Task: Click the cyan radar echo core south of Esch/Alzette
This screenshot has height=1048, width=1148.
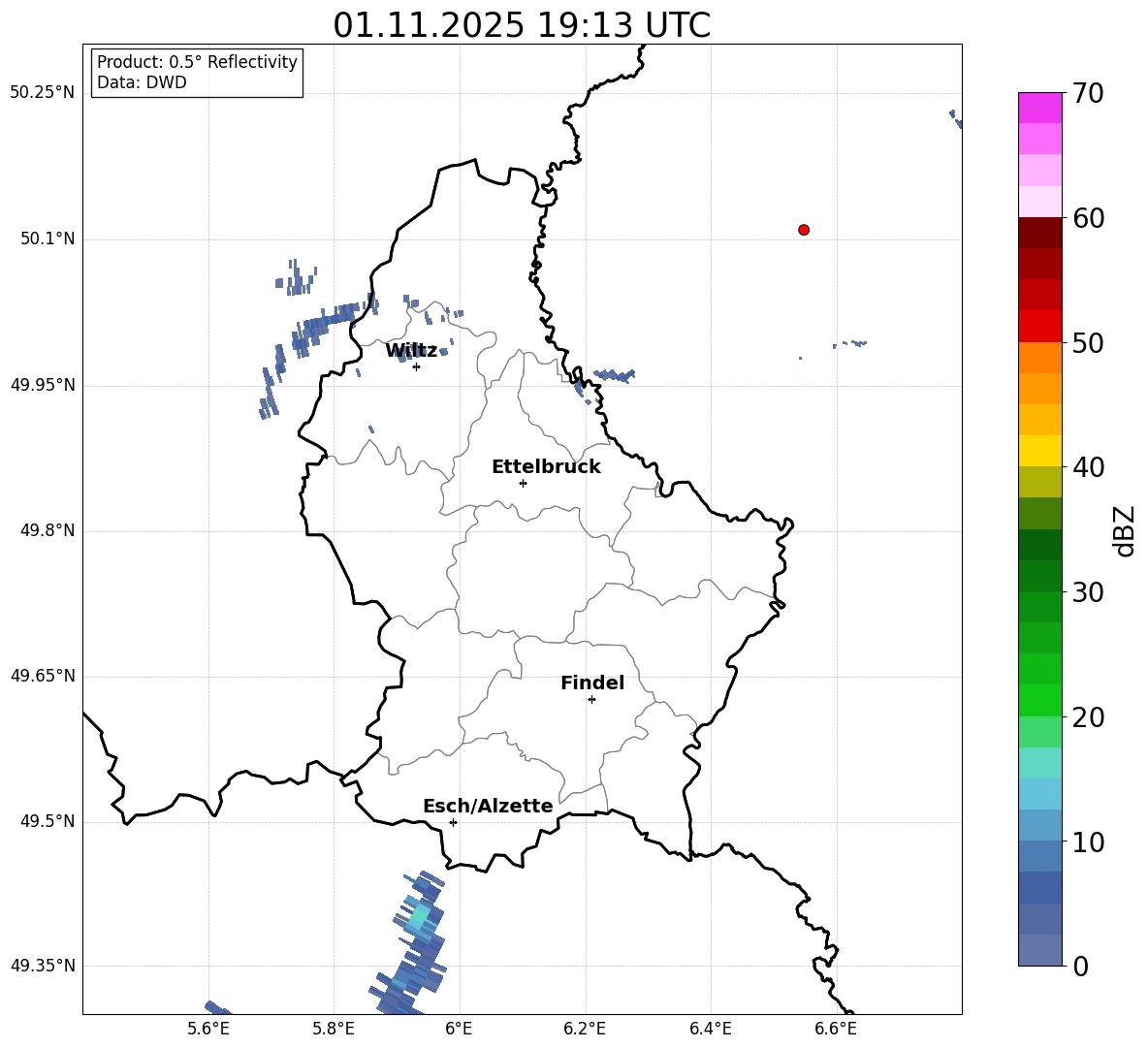Action: point(419,916)
